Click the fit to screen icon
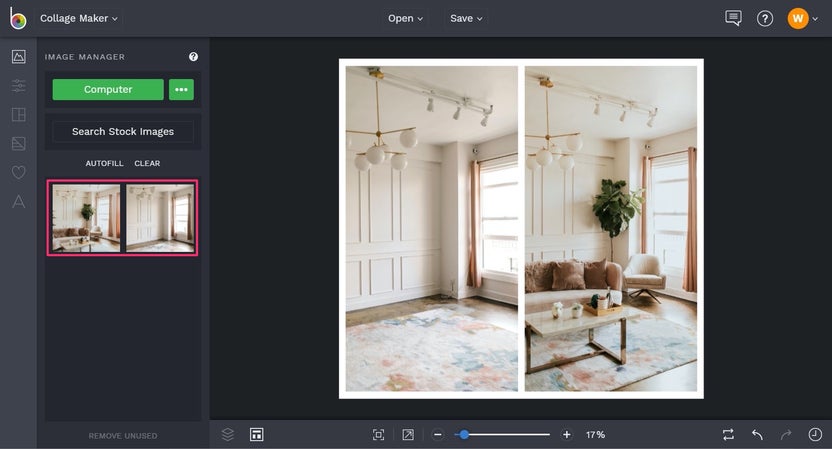 [x=378, y=434]
